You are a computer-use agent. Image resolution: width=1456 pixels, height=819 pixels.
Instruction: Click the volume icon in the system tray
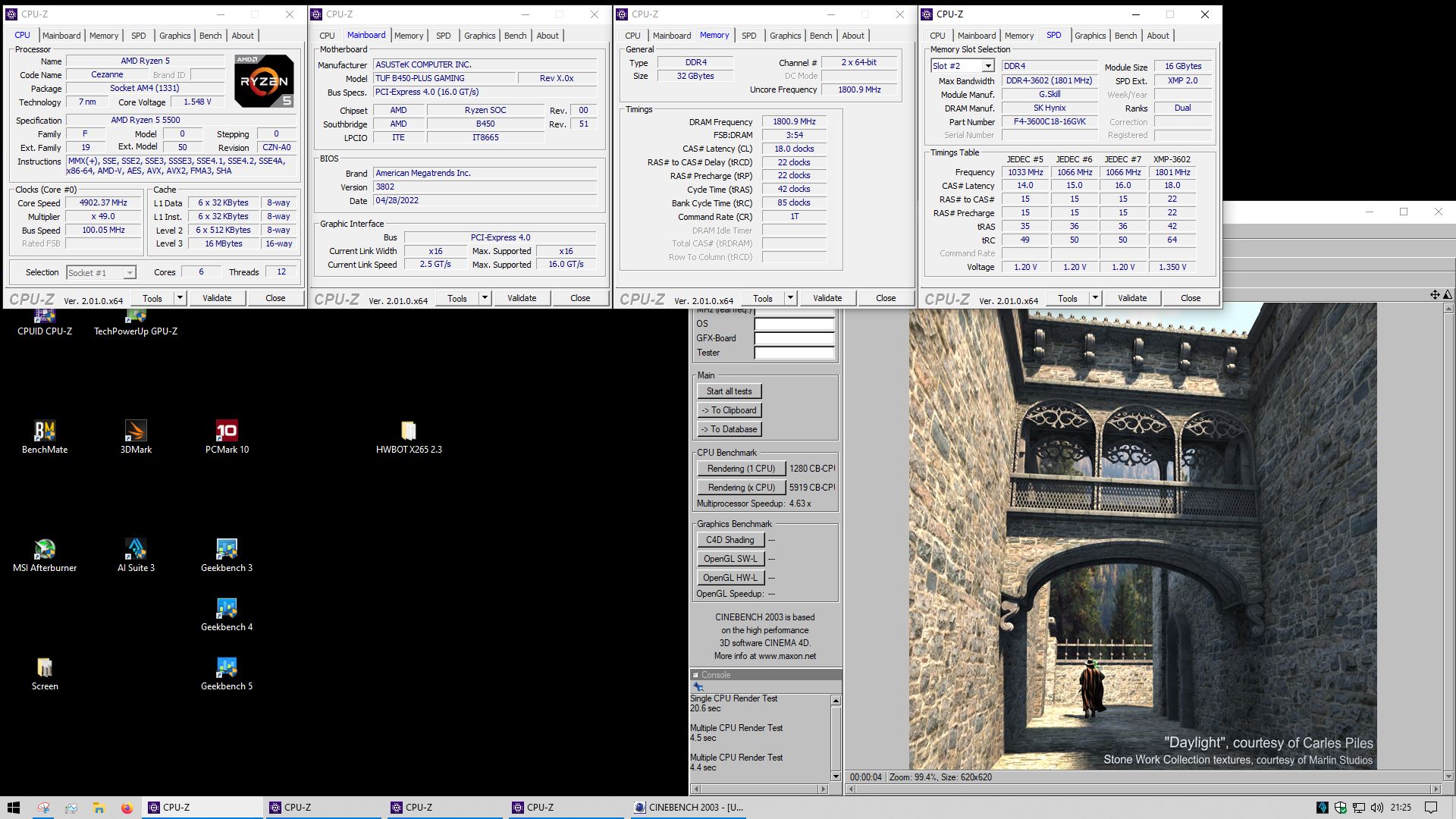click(1376, 808)
